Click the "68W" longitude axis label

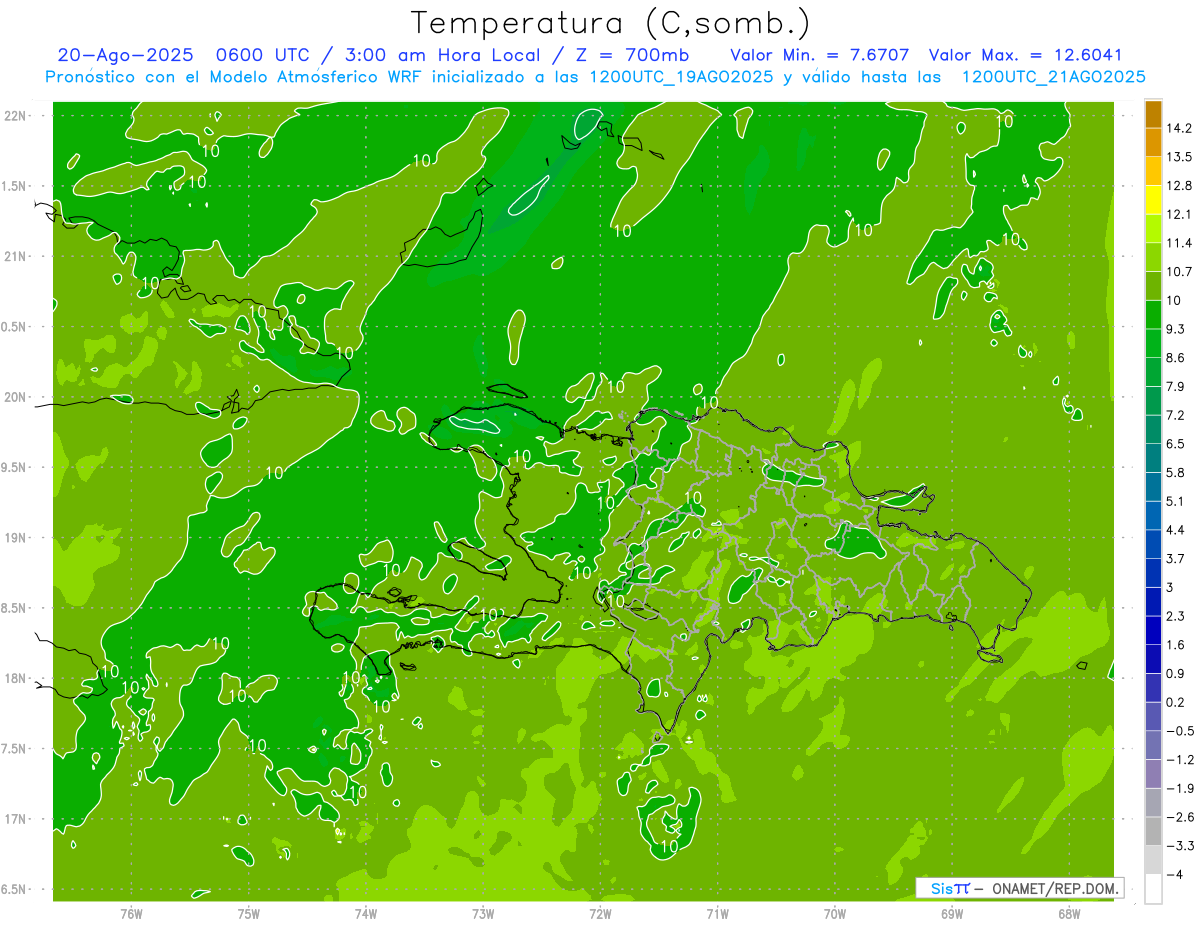1068,913
